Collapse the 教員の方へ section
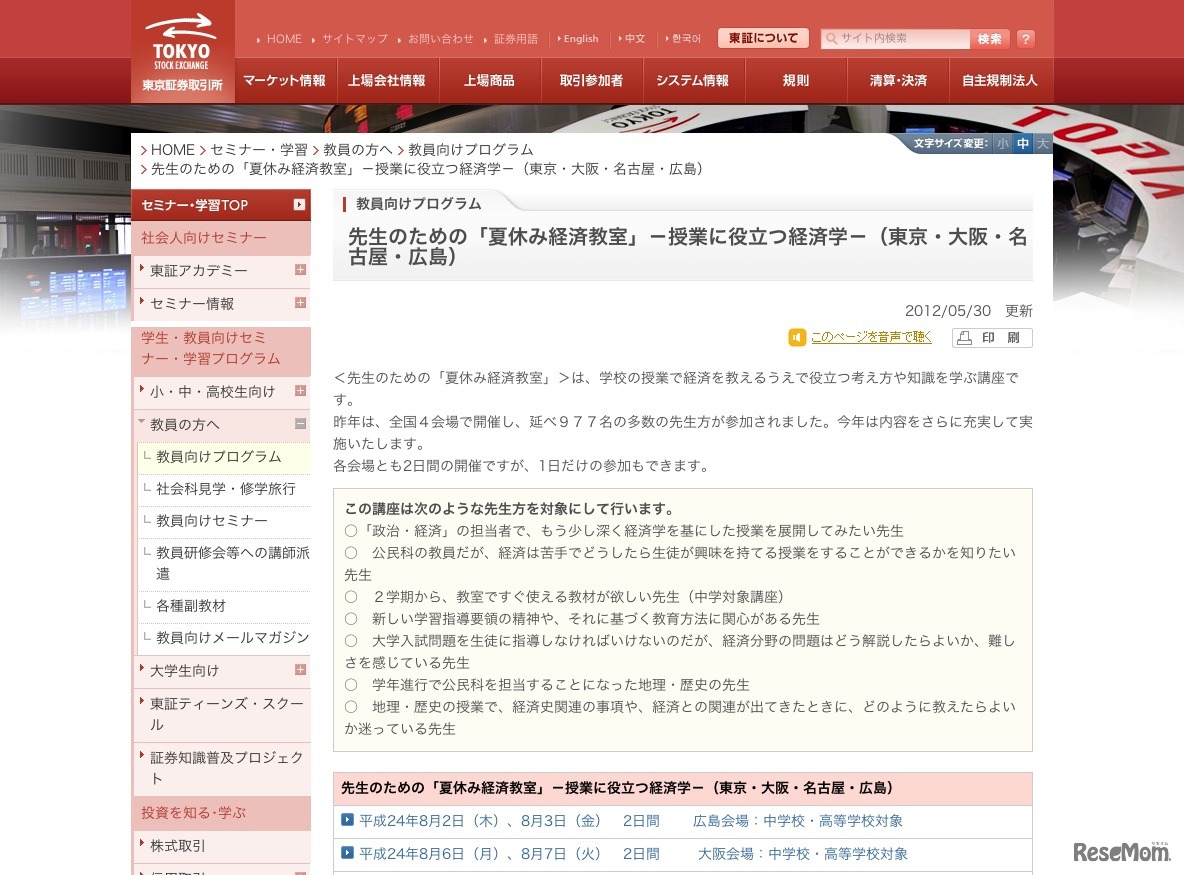The height and width of the screenshot is (875, 1184). coord(300,423)
